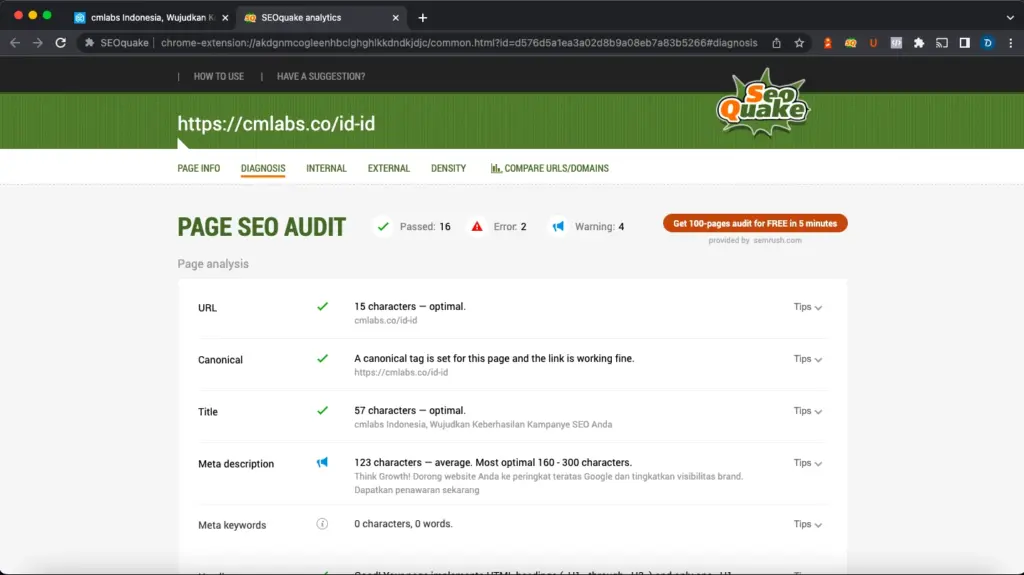The image size is (1024, 575).
Task: Open the EXTERNAL tab
Action: tap(389, 168)
